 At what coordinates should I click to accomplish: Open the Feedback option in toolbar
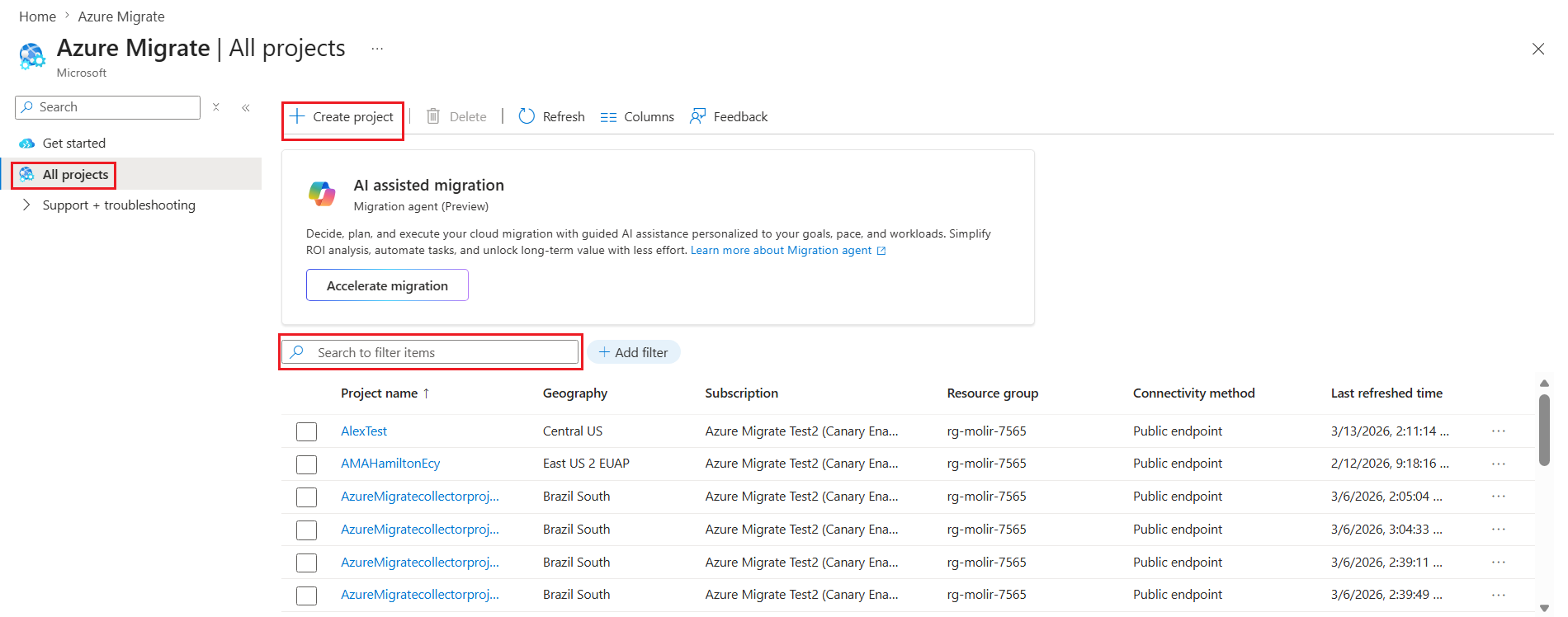pos(729,117)
